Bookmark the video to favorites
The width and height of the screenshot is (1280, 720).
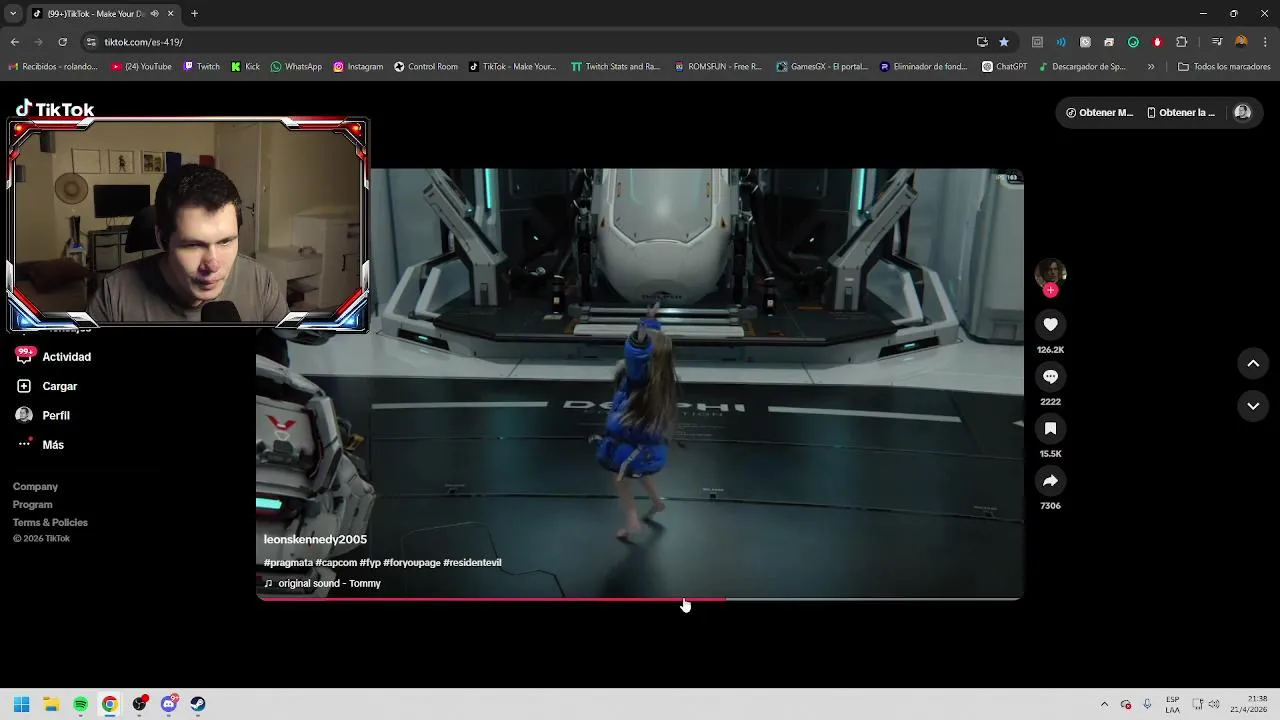pos(1050,428)
